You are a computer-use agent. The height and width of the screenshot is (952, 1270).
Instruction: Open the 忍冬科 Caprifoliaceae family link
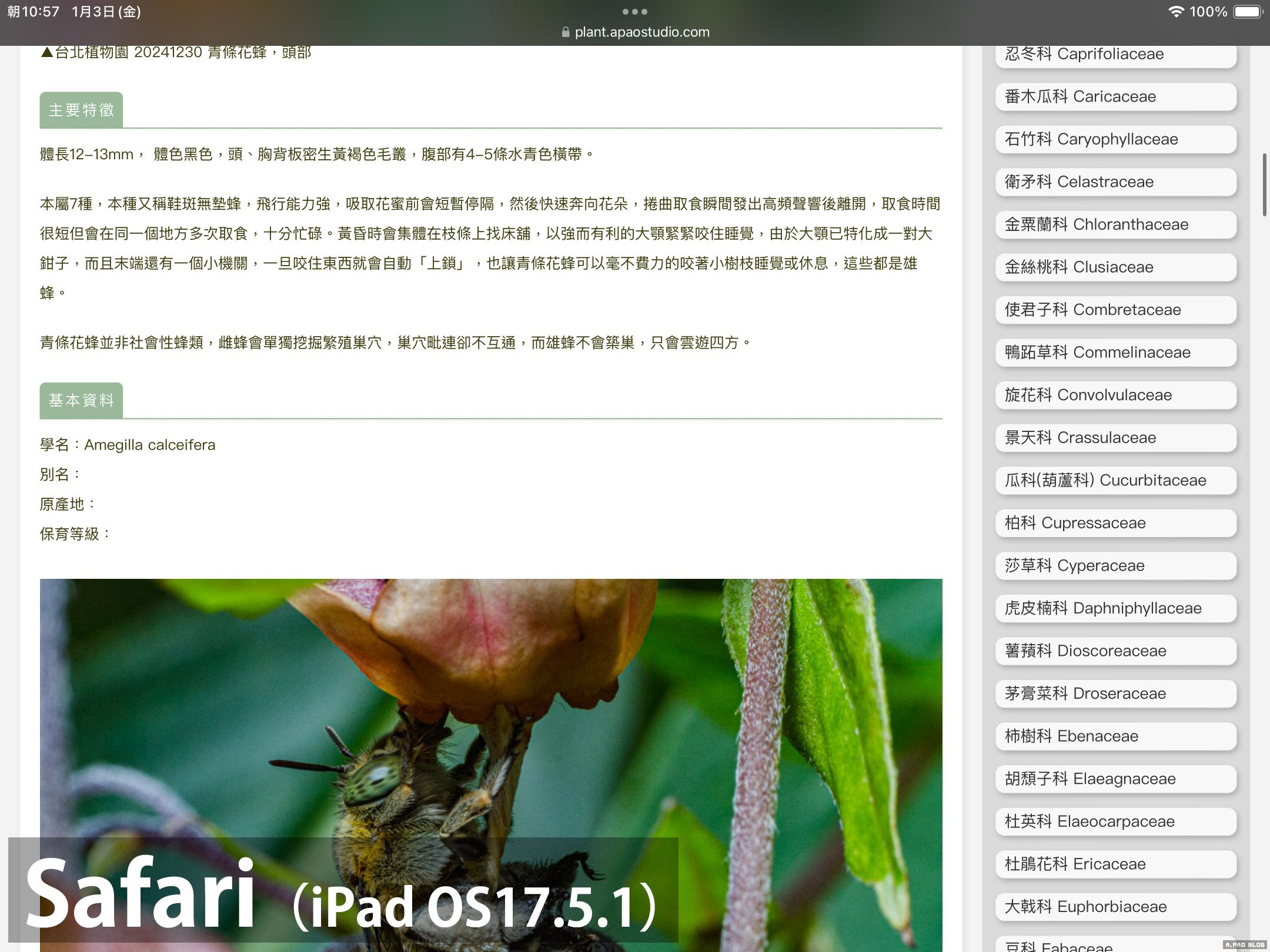(x=1115, y=54)
